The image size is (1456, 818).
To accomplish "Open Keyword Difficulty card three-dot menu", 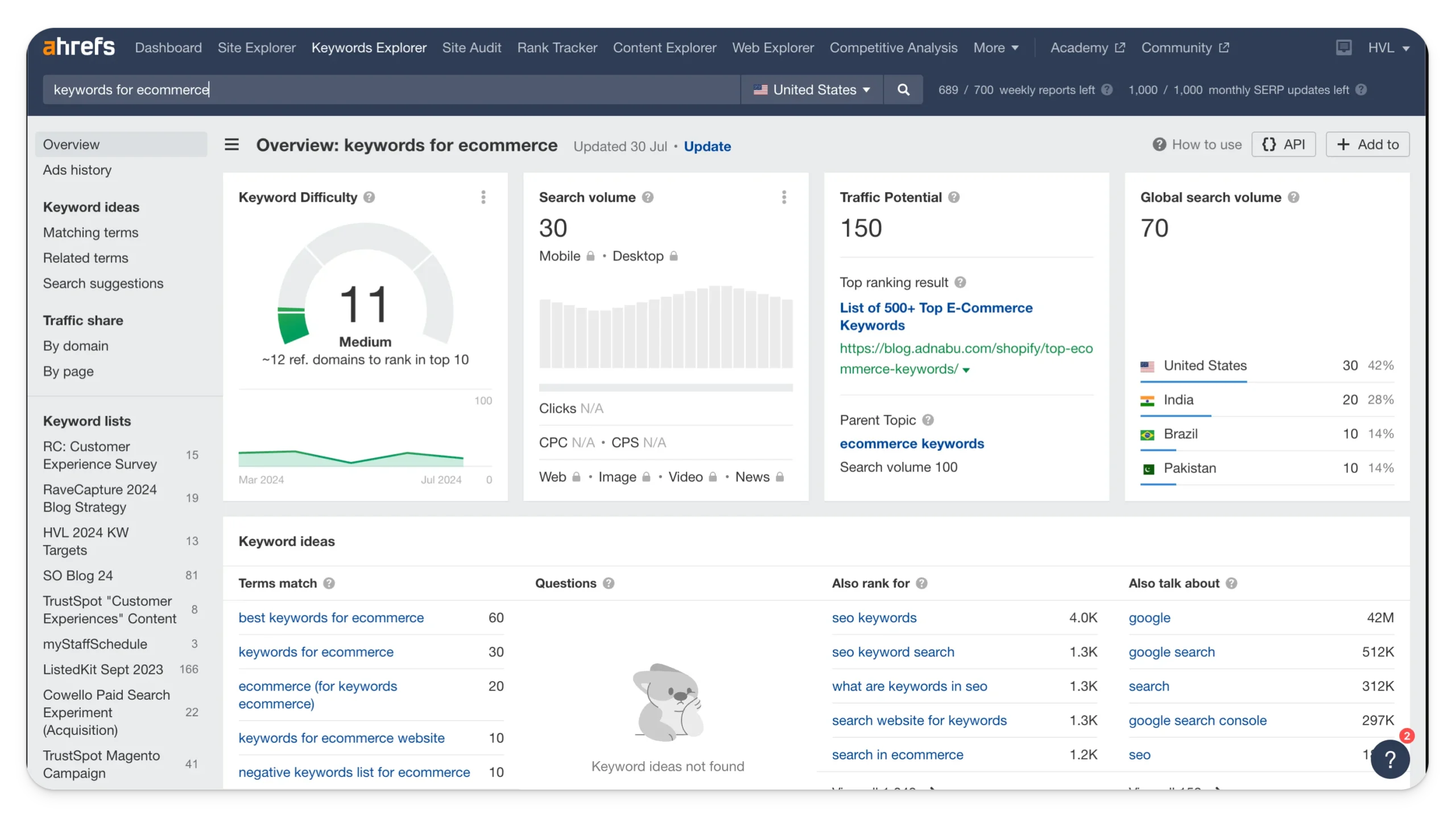I will tap(483, 197).
